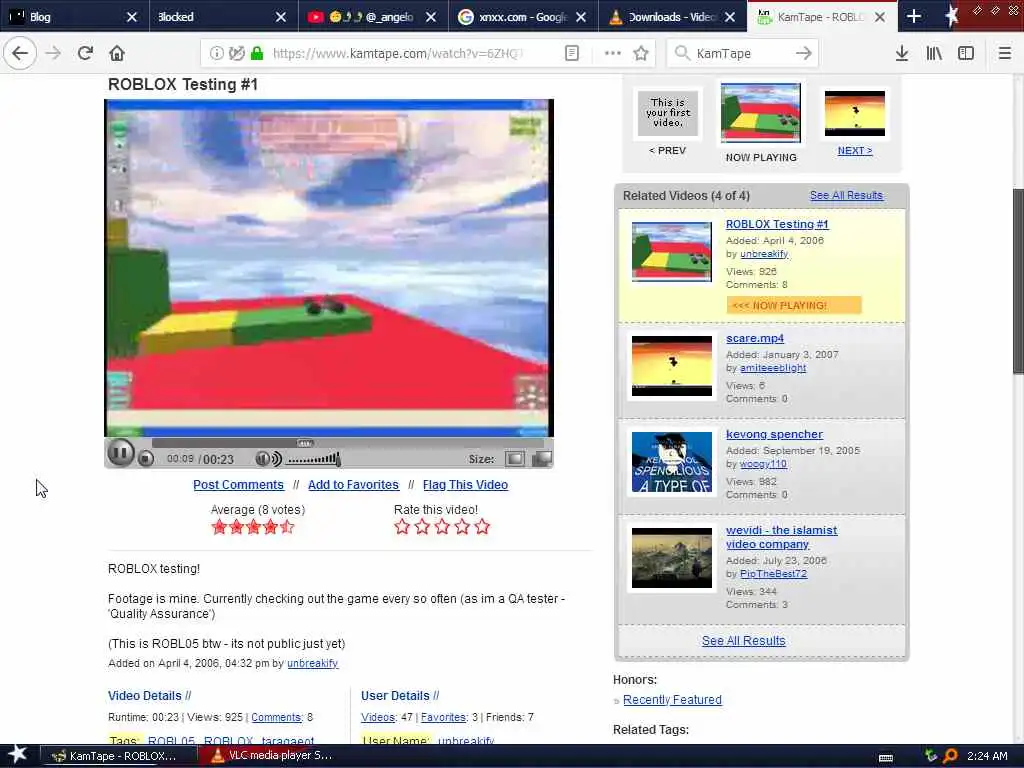The image size is (1024, 768).
Task: Click NEXT > video link
Action: [855, 150]
